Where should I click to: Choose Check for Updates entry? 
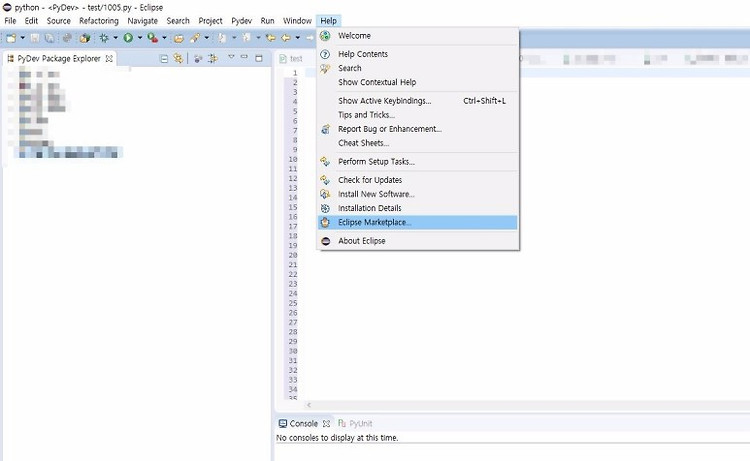pos(418,180)
